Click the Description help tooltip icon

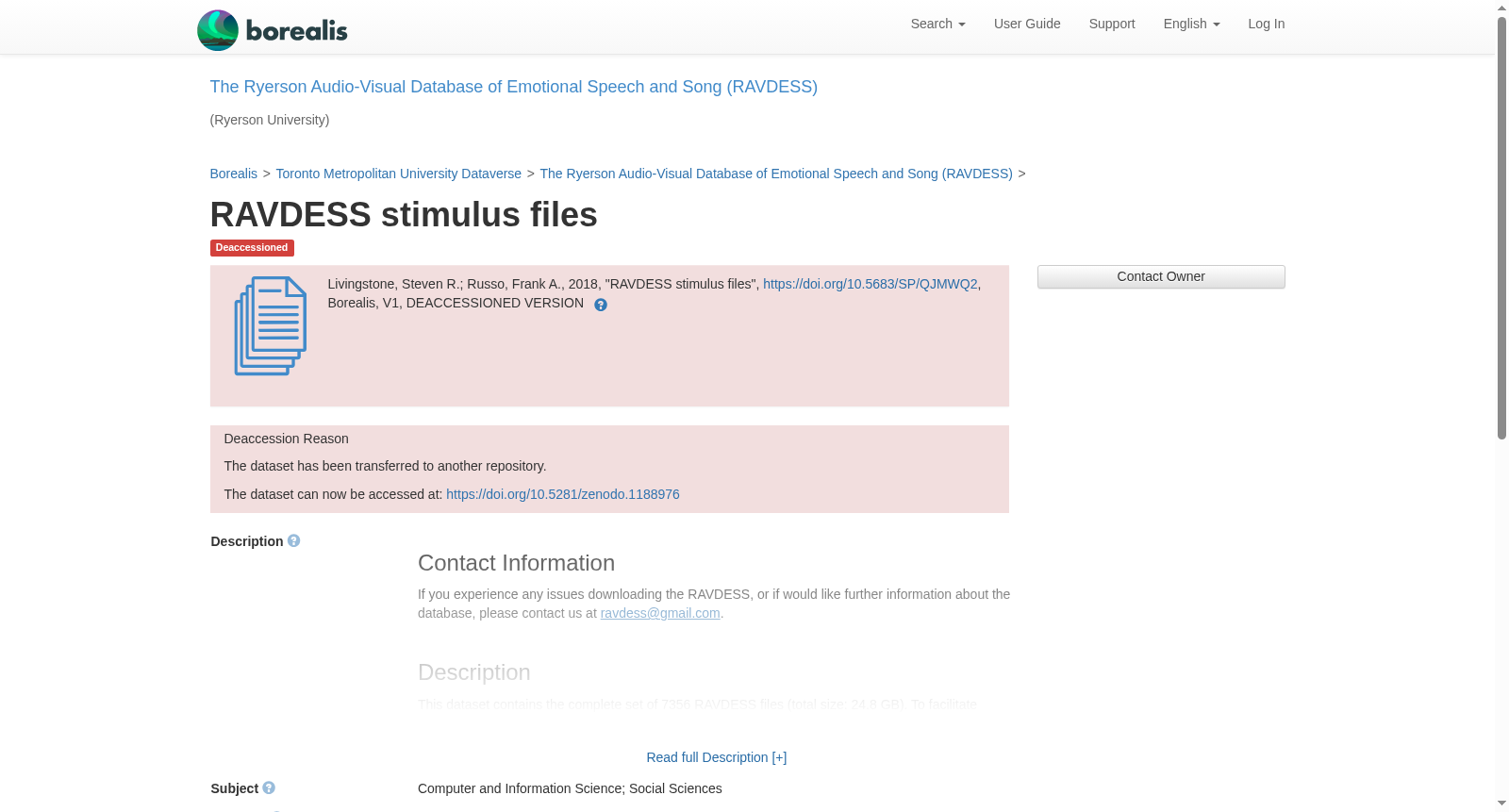[x=293, y=540]
